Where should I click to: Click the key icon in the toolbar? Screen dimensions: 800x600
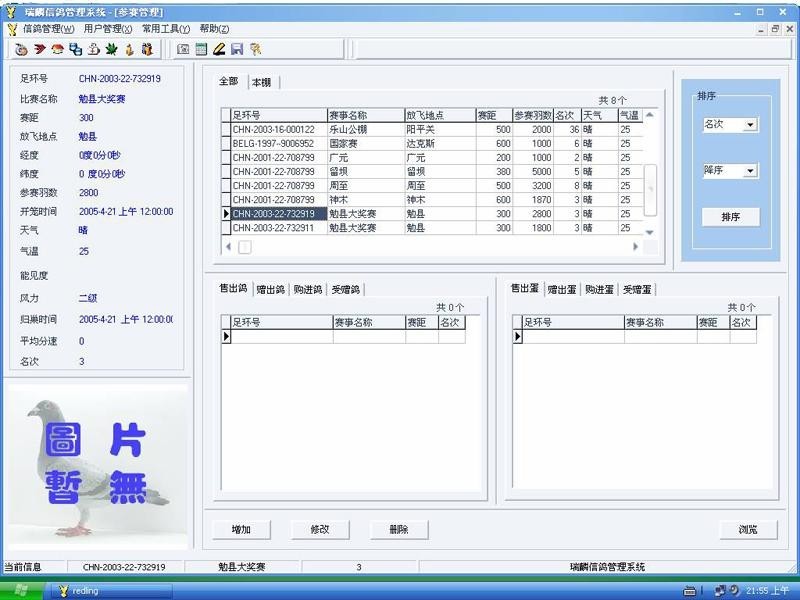(255, 48)
